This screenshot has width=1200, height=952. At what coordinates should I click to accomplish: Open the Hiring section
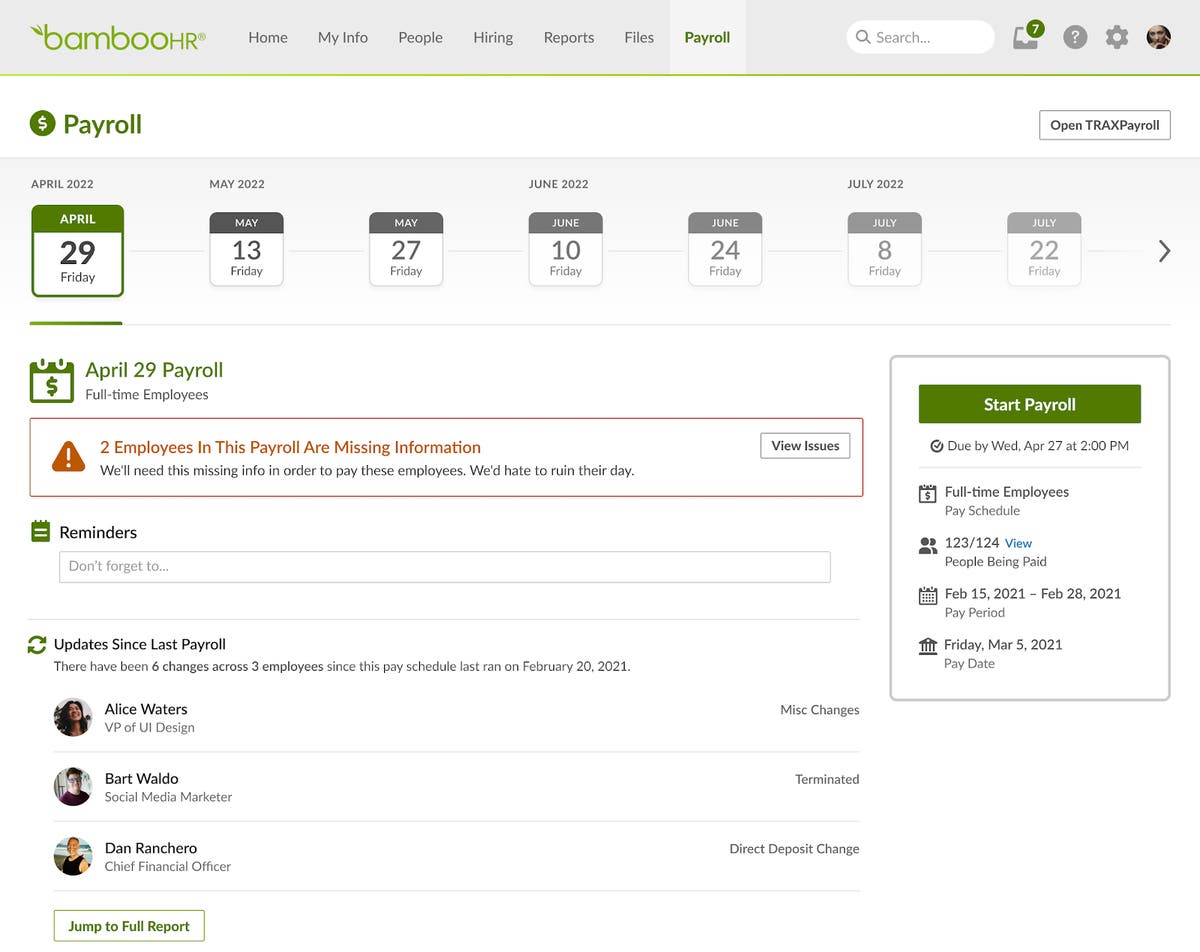(492, 37)
